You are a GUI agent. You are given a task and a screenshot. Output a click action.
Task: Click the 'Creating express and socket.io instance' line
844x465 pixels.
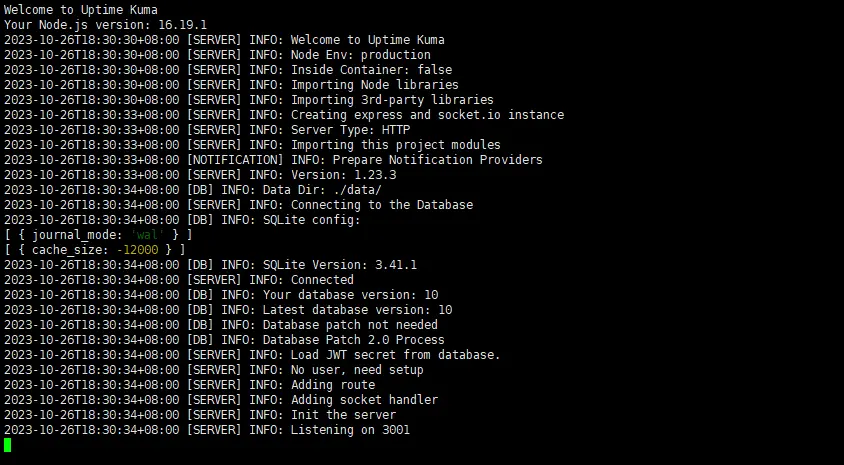[284, 115]
